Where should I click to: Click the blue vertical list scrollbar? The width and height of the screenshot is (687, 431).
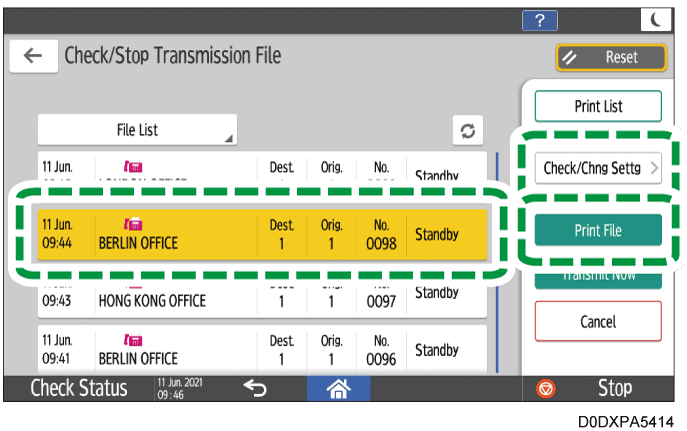(498, 260)
